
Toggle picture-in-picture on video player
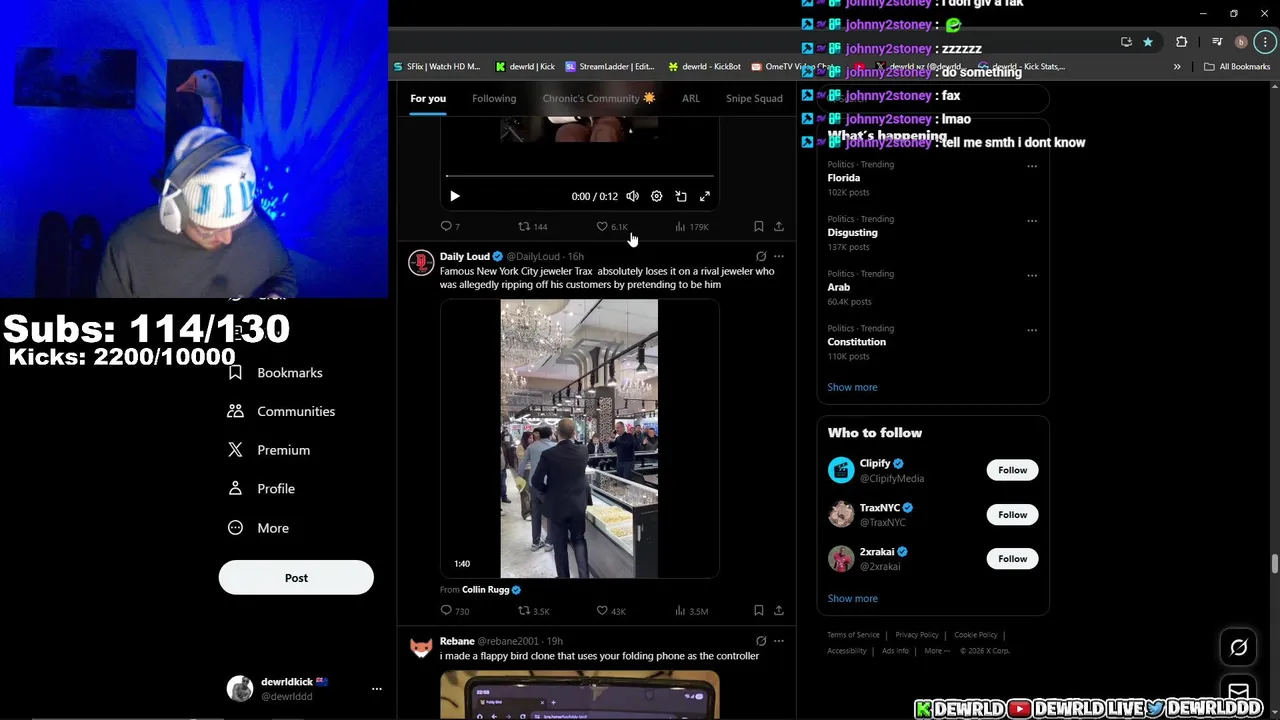pyautogui.click(x=681, y=196)
